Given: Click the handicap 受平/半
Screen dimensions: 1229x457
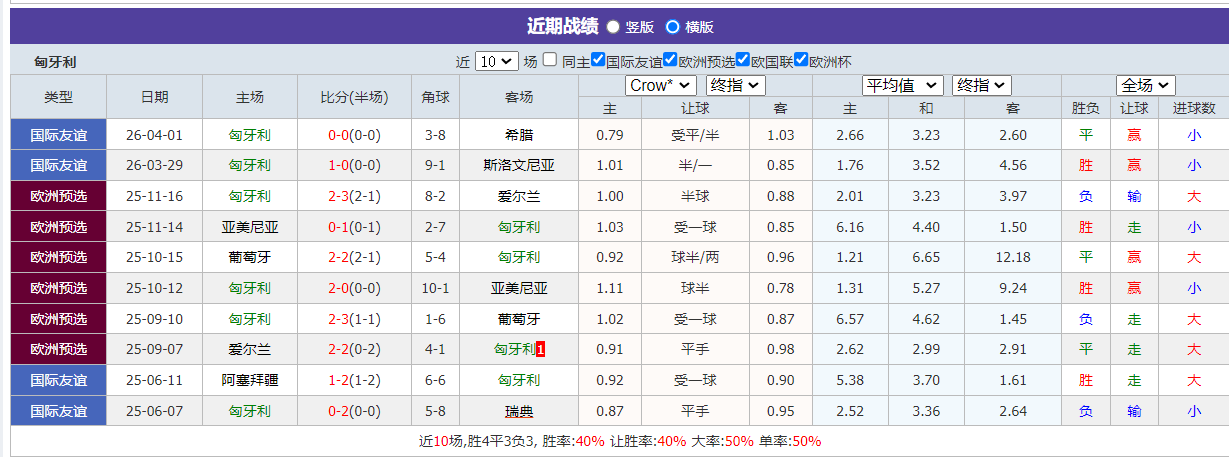Looking at the screenshot, I should click(695, 135).
